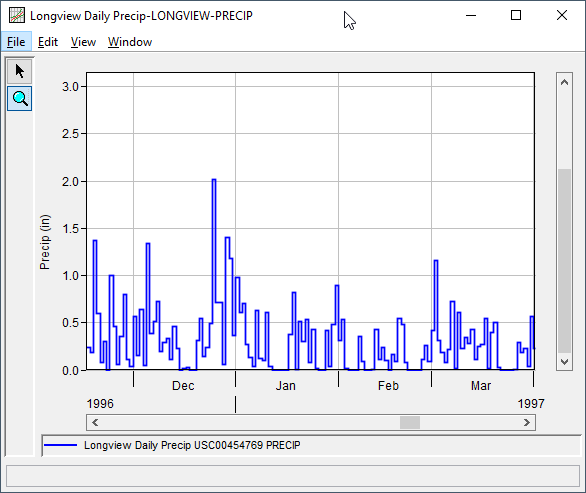586x493 pixels.
Task: Click the 3.0 y-axis tick label
Action: [x=70, y=87]
